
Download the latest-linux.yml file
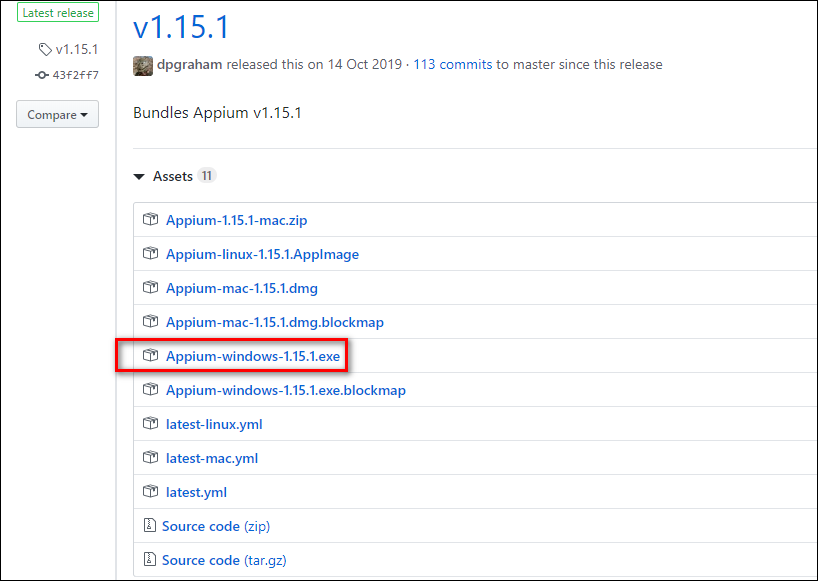(213, 423)
